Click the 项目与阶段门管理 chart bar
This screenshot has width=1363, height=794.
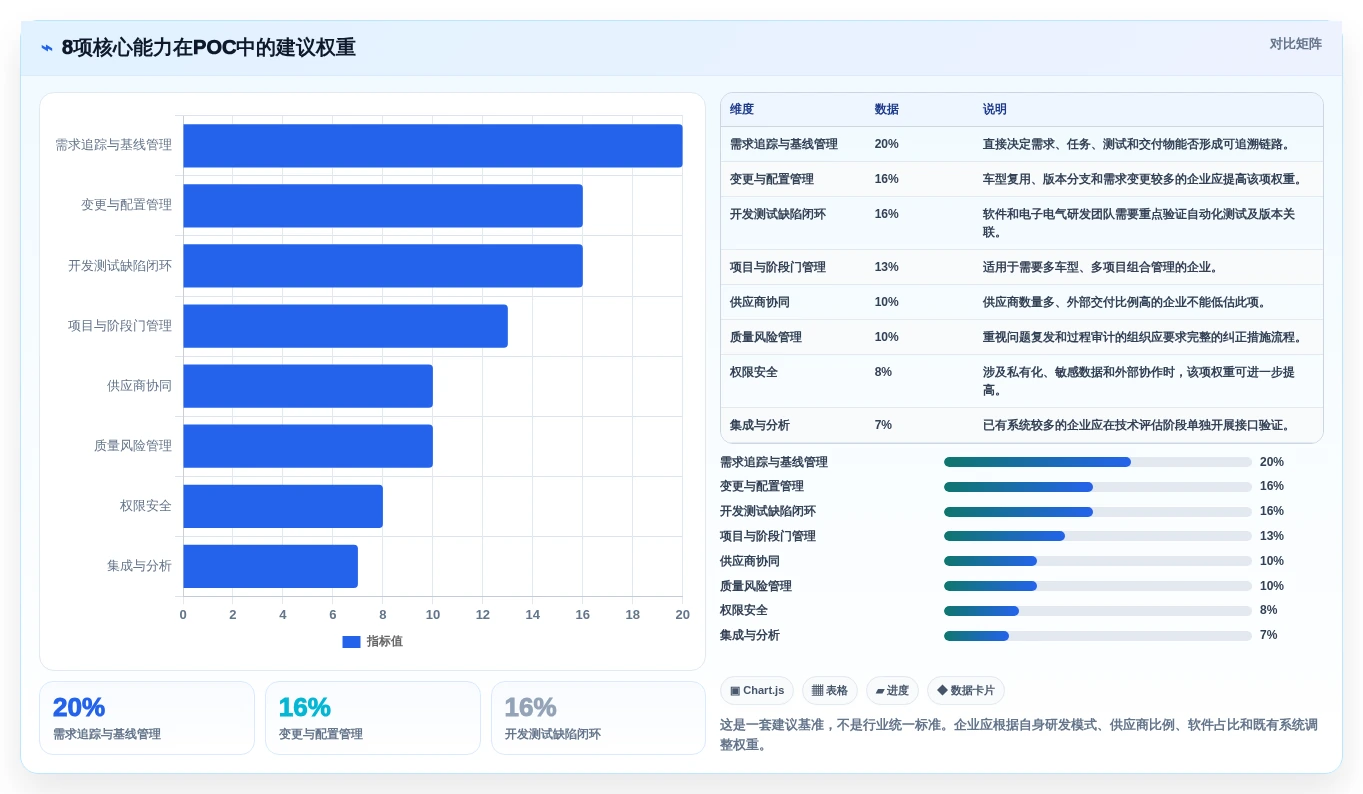point(345,326)
